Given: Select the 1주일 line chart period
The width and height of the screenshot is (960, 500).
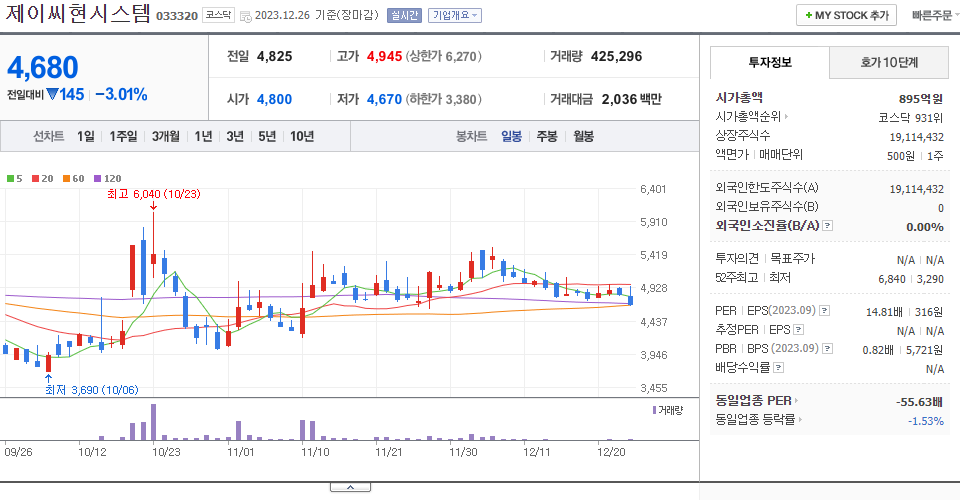Looking at the screenshot, I should tap(123, 136).
